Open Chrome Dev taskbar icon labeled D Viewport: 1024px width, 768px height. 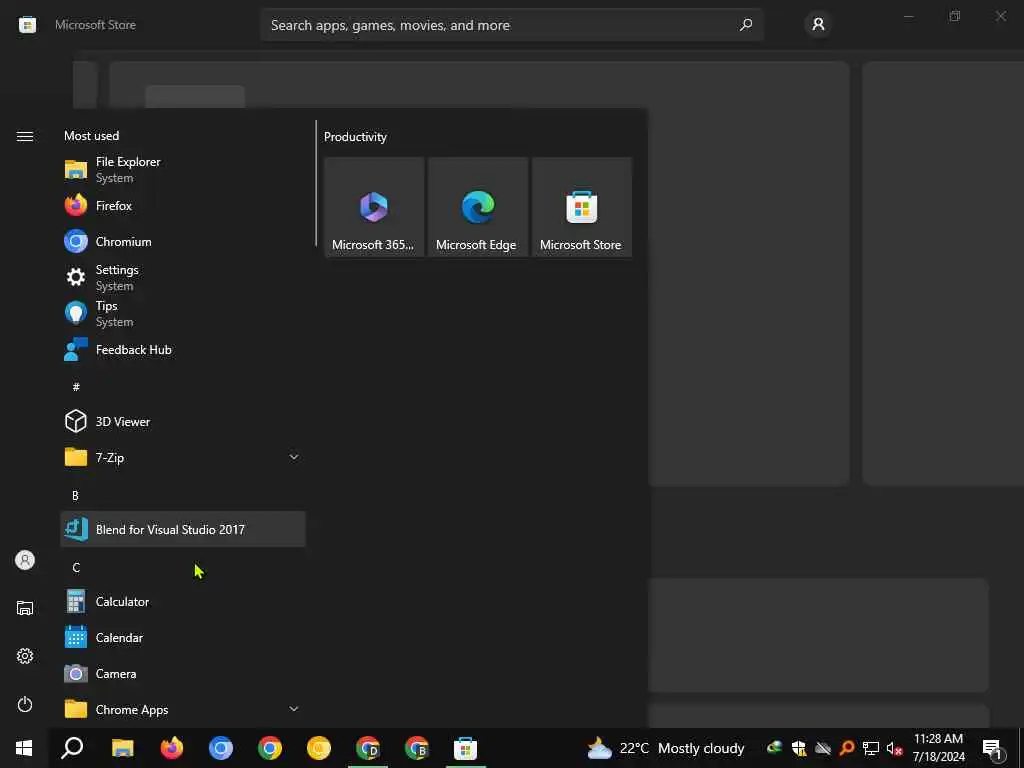point(368,748)
